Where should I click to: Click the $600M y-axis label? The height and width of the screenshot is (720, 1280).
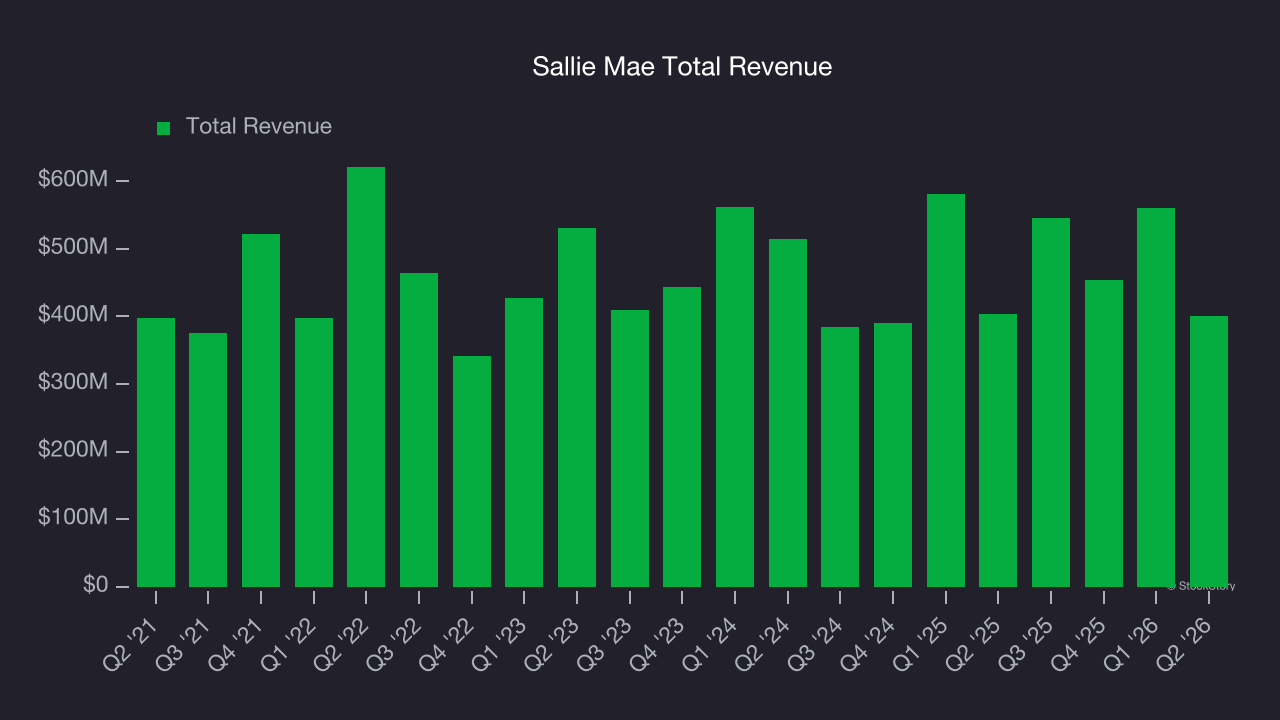(73, 180)
